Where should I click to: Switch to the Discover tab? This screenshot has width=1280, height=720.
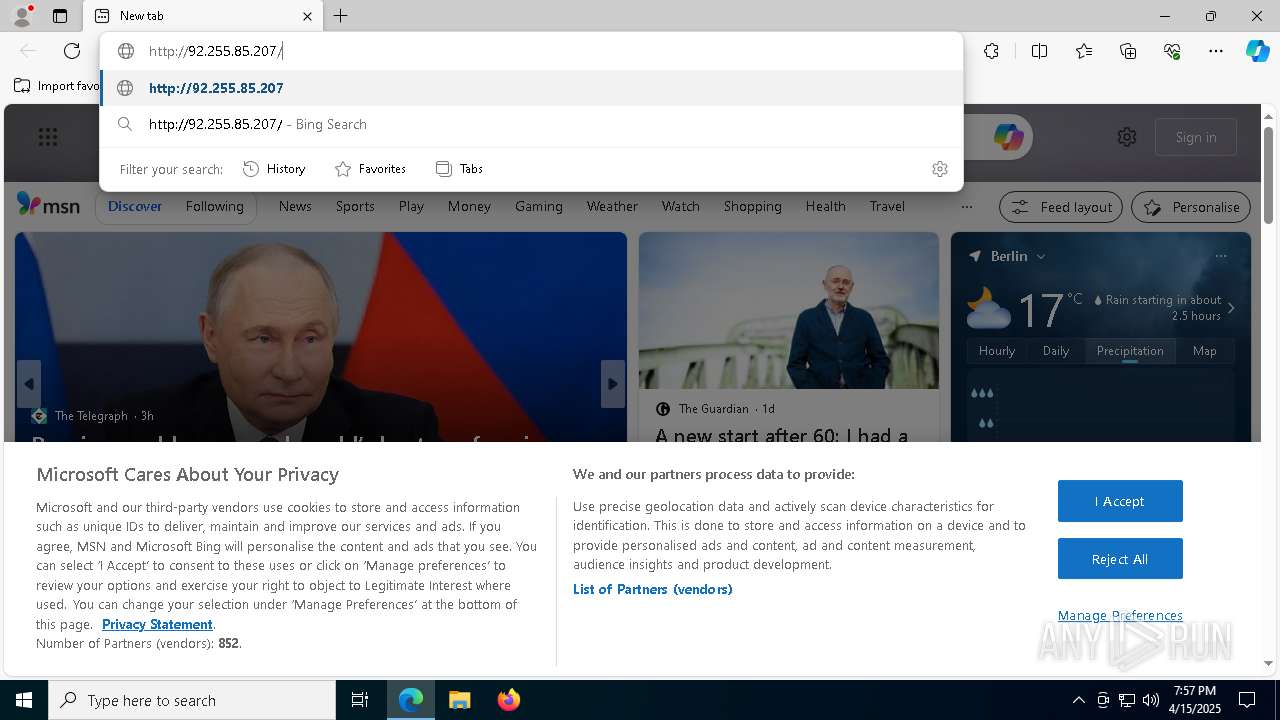tap(135, 206)
